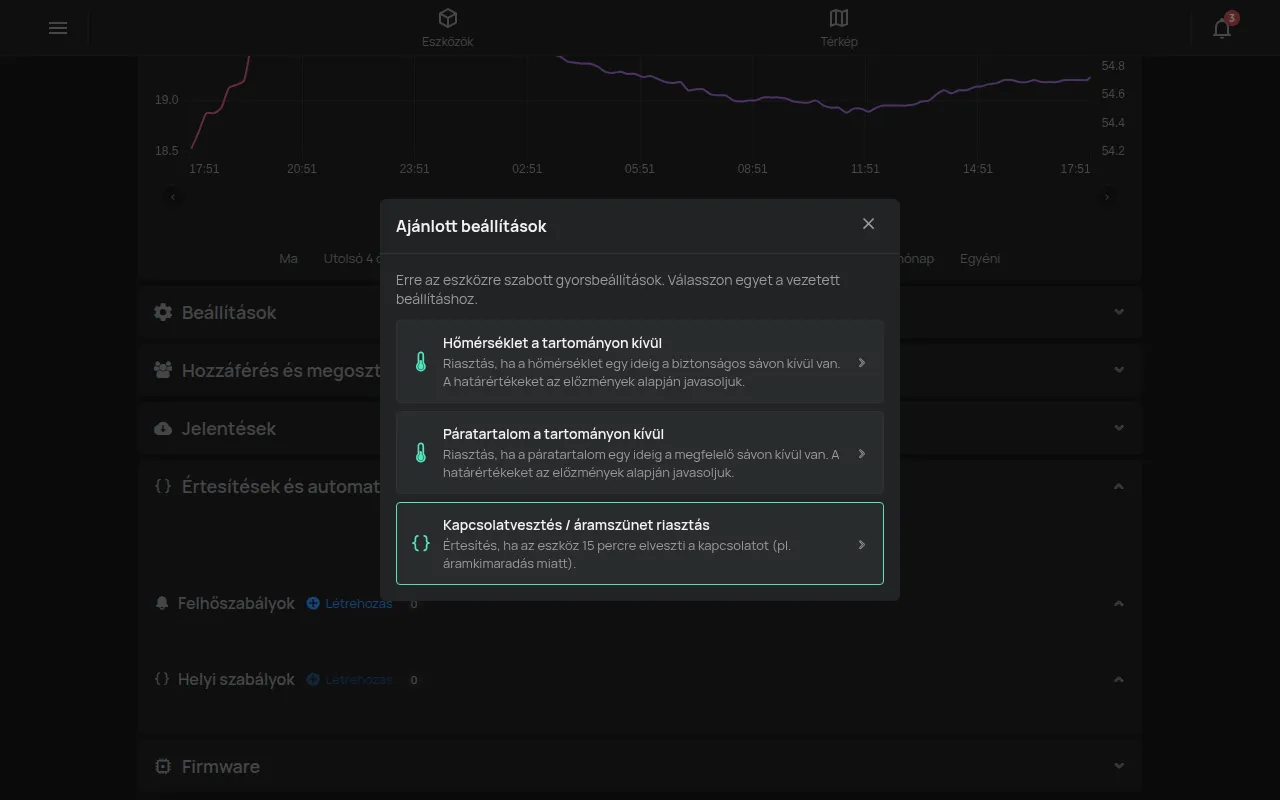Select Hőmérséklet a tartományon kívül preset
The width and height of the screenshot is (1280, 800).
pos(640,361)
